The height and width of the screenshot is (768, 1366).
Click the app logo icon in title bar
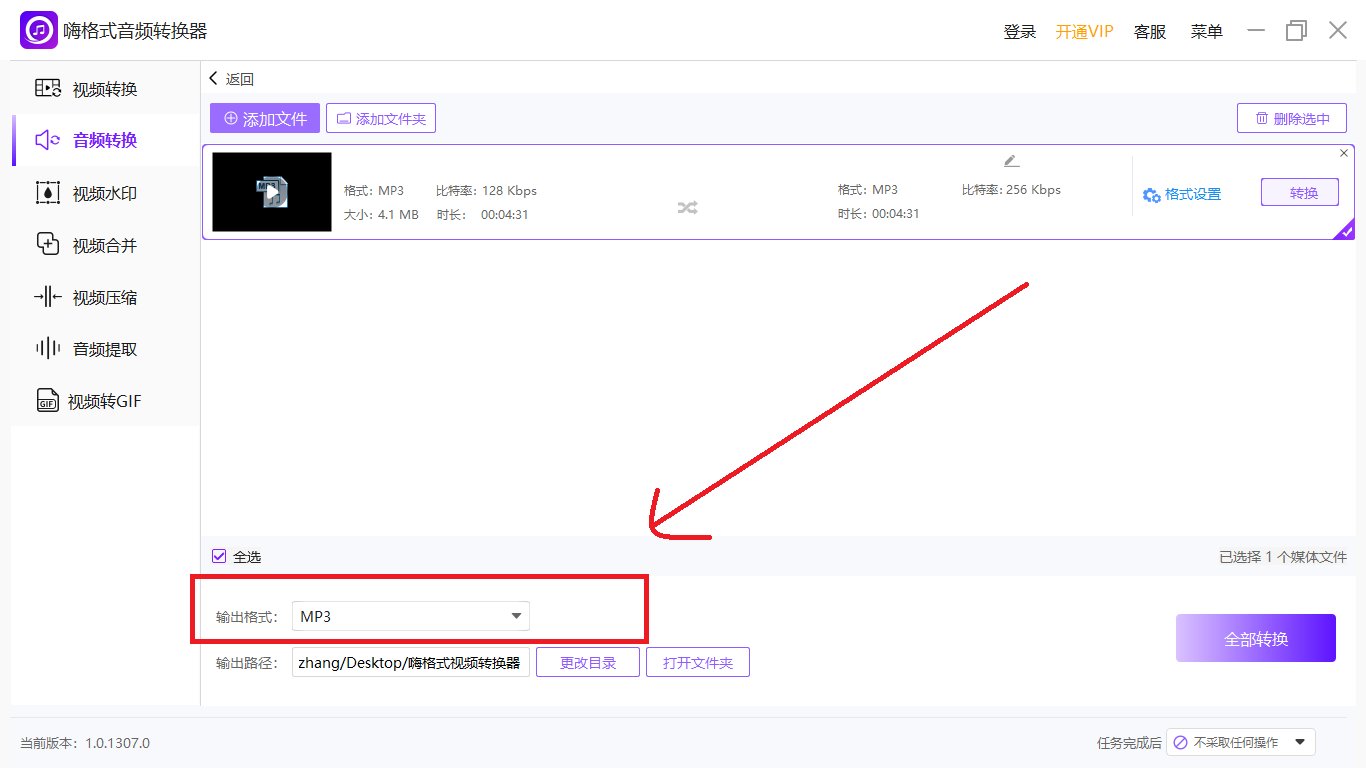[39, 31]
